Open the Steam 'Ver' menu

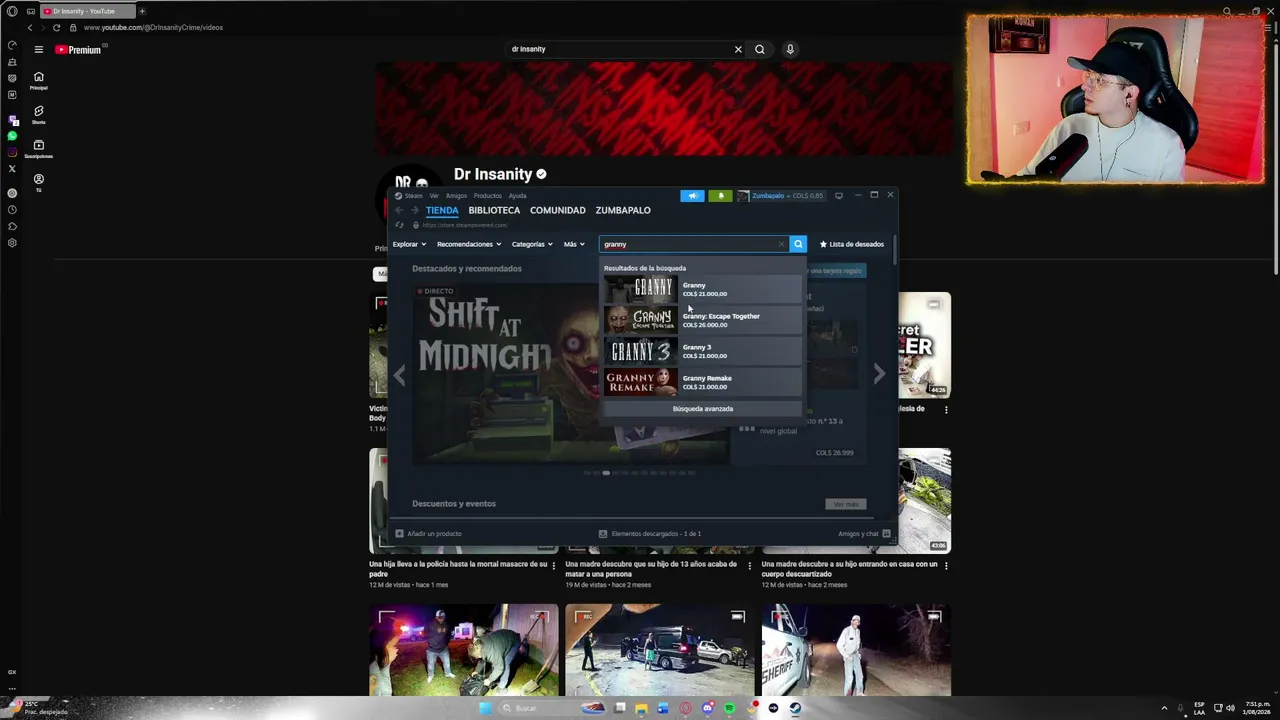(434, 196)
